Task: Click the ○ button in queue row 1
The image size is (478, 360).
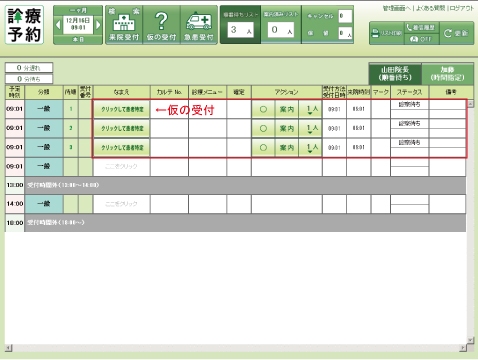Action: click(263, 109)
